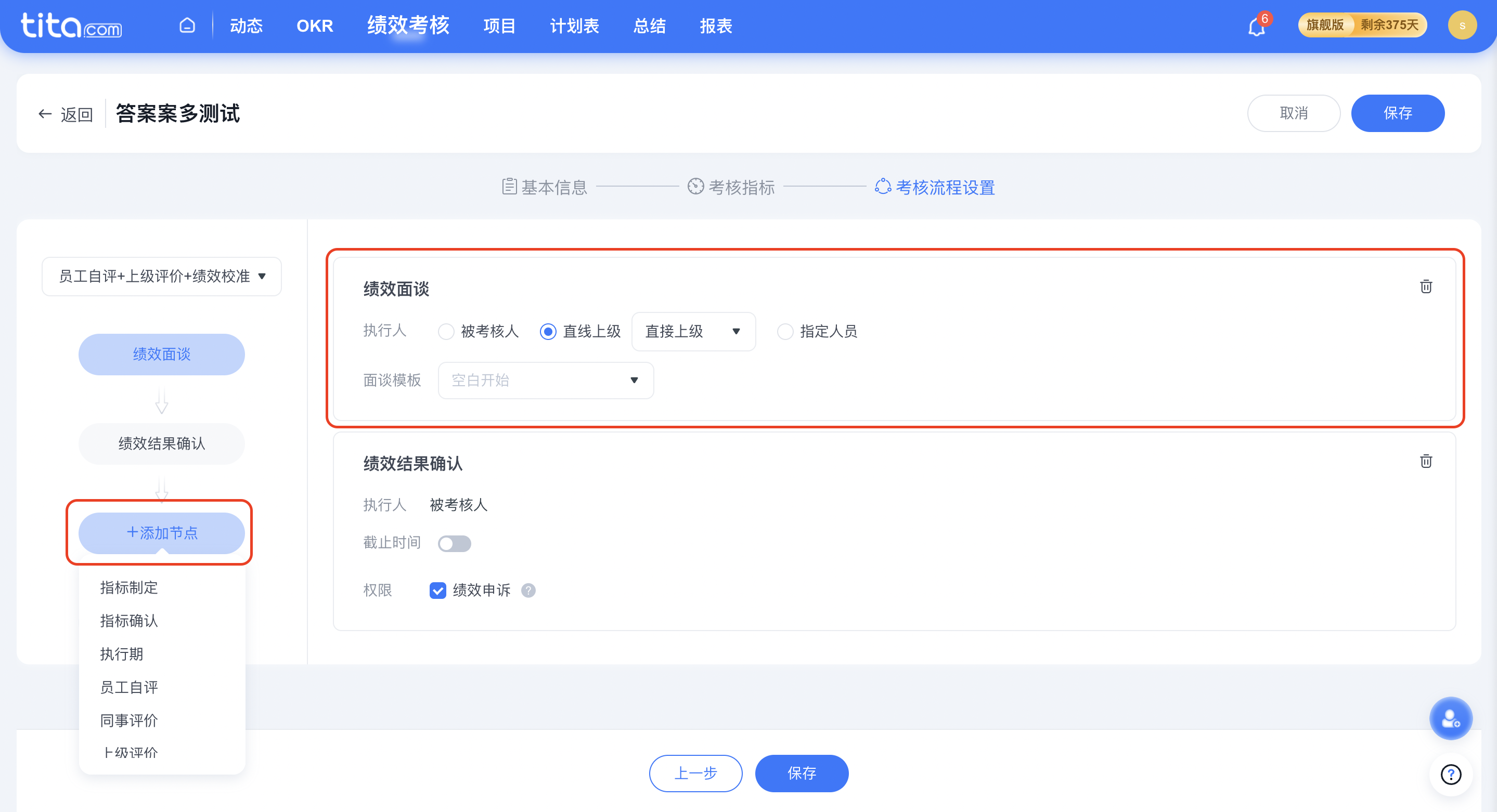The width and height of the screenshot is (1497, 812).
Task: Click the 基本信息 step label
Action: (x=554, y=187)
